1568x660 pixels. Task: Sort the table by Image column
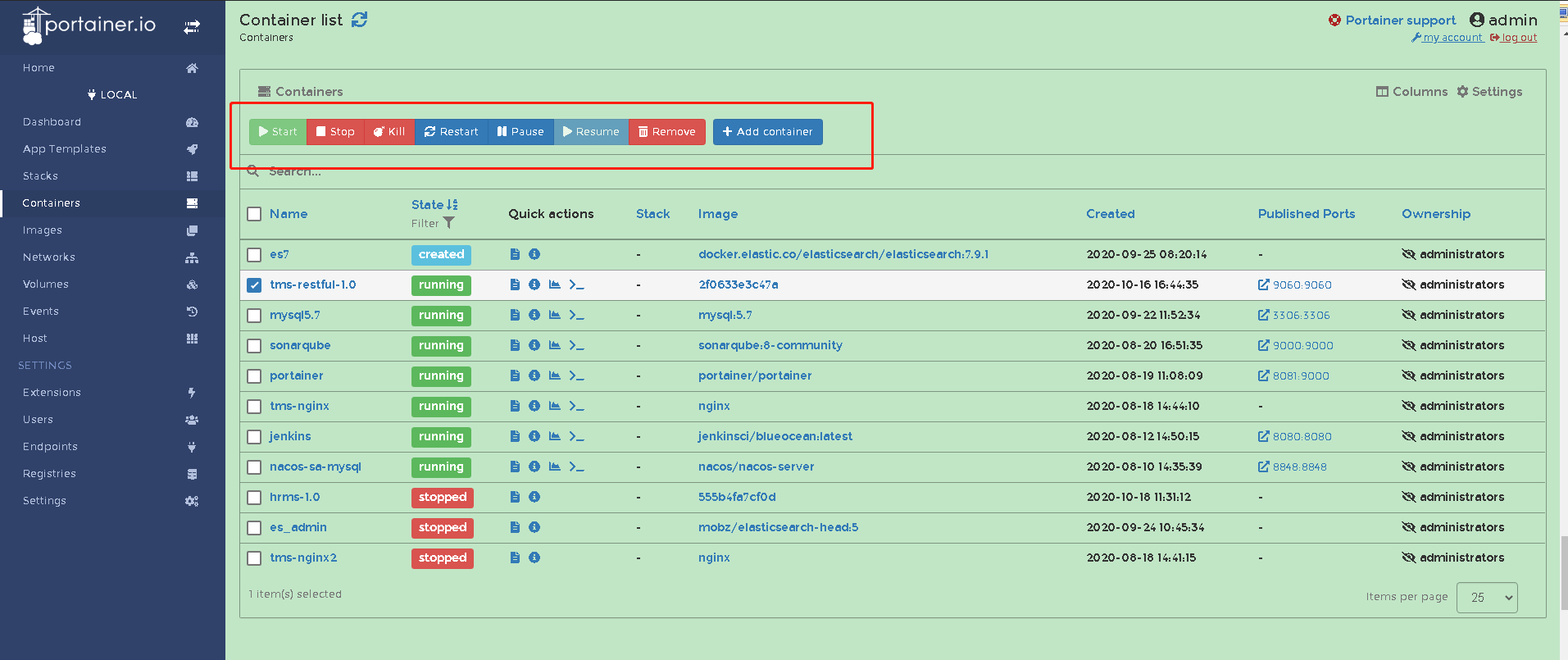tap(718, 214)
